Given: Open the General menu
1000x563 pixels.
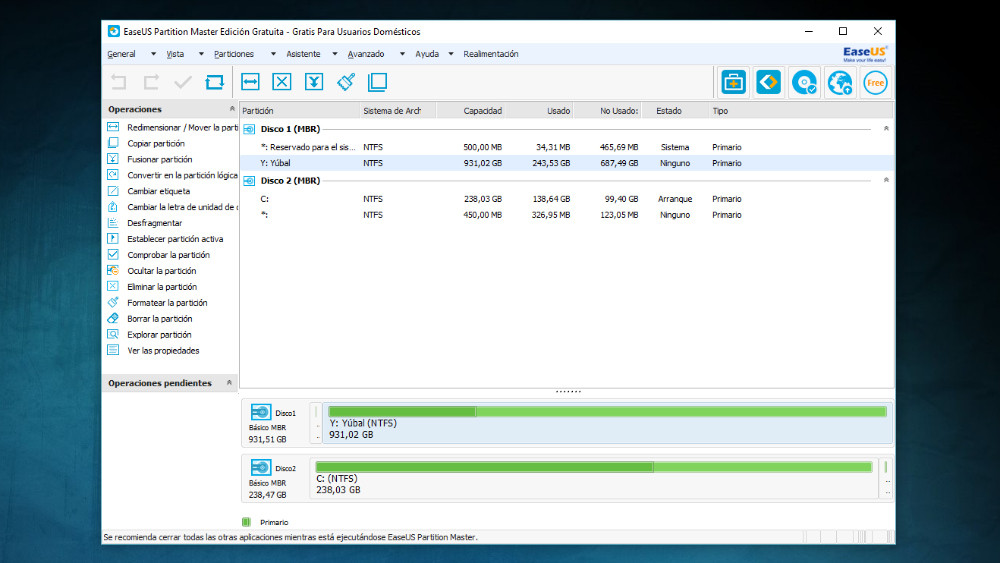Looking at the screenshot, I should pyautogui.click(x=121, y=54).
